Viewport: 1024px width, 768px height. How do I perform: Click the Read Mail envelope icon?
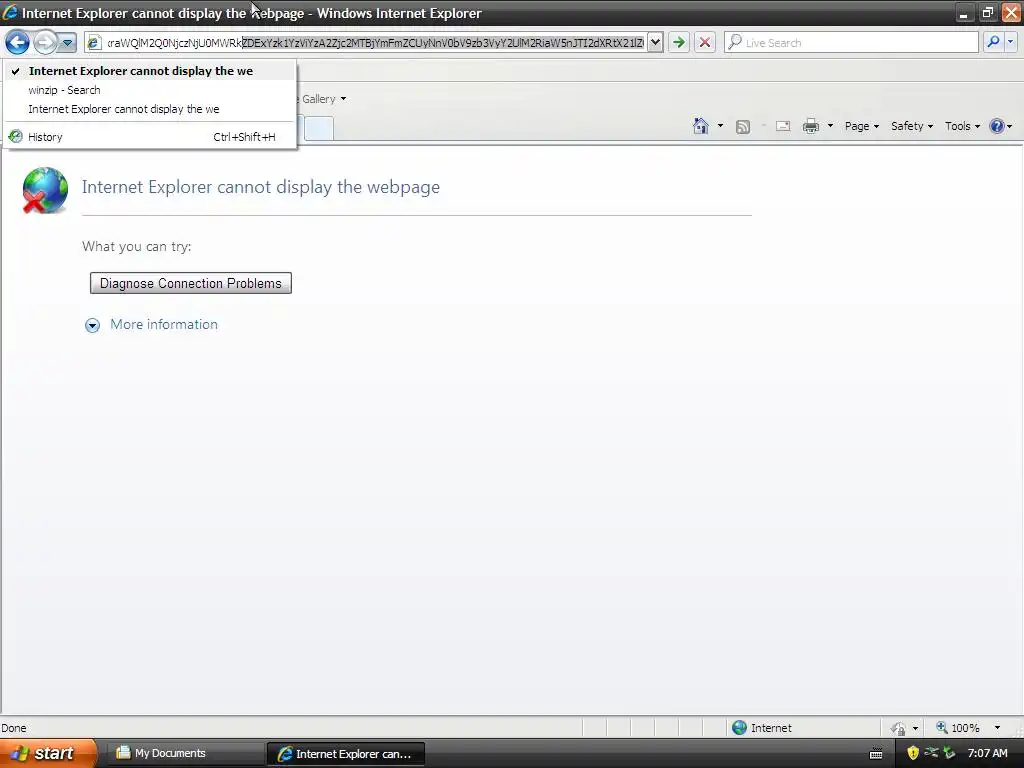click(x=783, y=126)
